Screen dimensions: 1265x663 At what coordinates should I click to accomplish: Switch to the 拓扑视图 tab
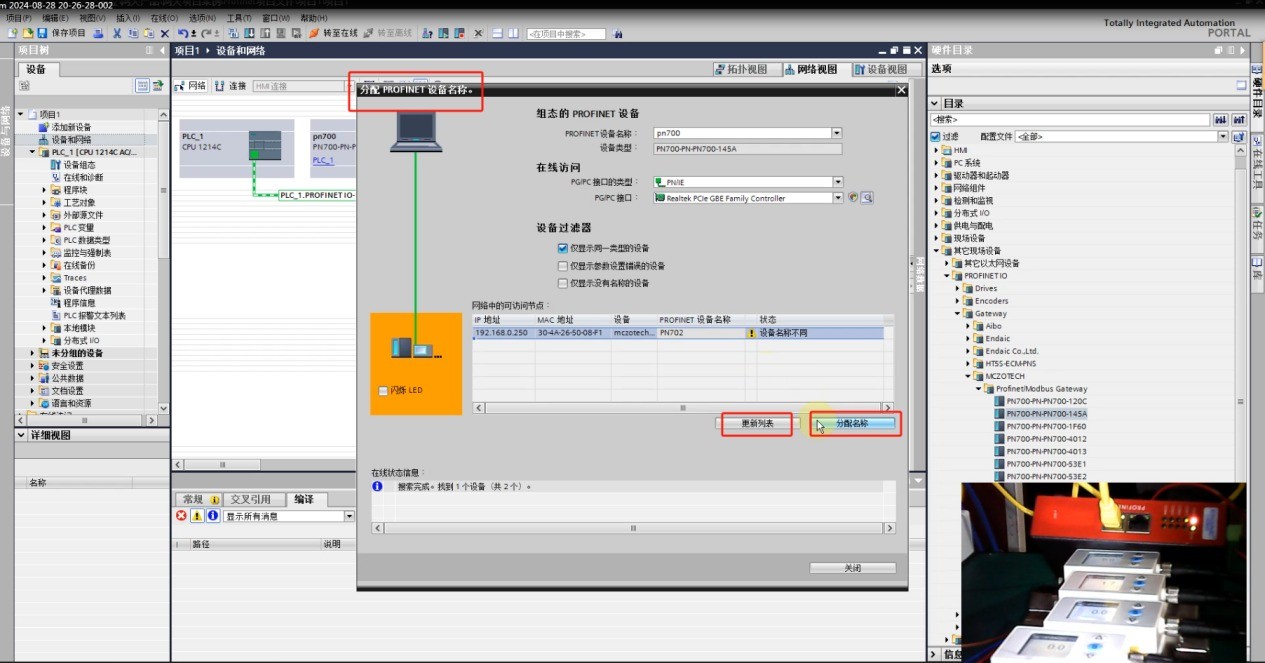[x=741, y=69]
